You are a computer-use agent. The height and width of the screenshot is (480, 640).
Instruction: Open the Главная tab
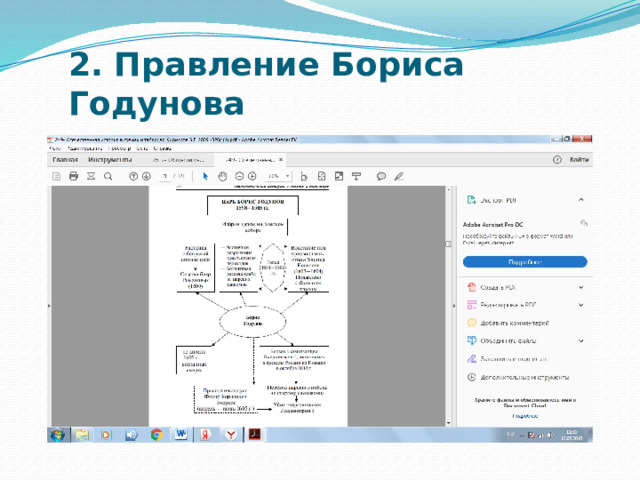(65, 160)
